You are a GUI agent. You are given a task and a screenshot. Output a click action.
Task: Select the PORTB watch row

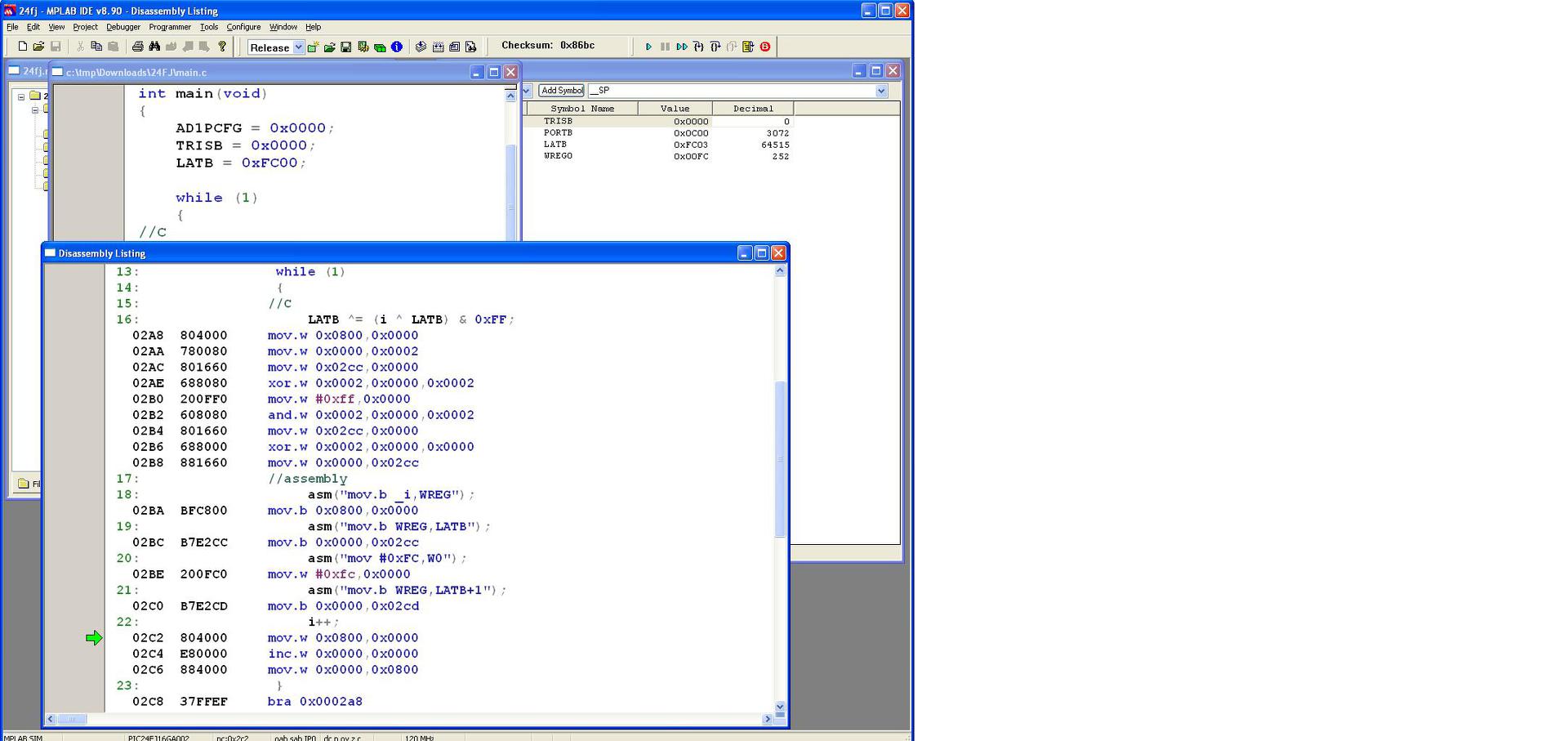(x=660, y=132)
